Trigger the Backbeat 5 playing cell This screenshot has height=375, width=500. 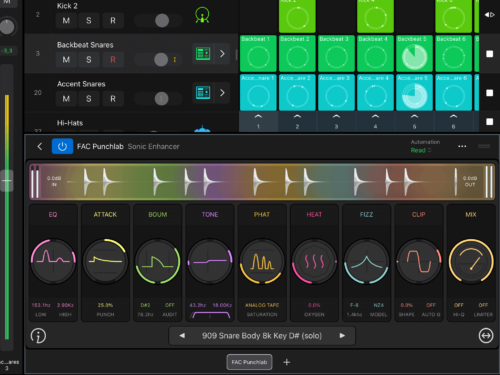point(414,53)
